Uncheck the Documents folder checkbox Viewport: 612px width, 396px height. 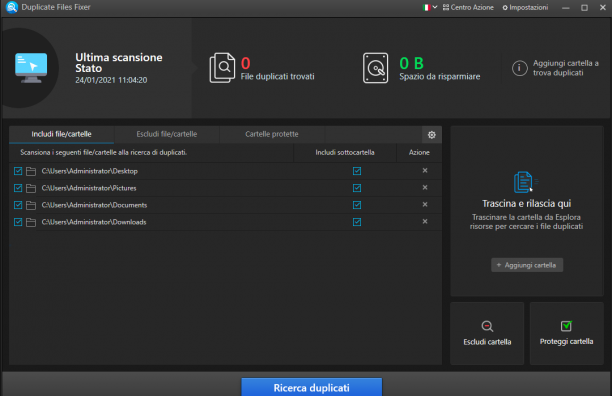pyautogui.click(x=18, y=205)
